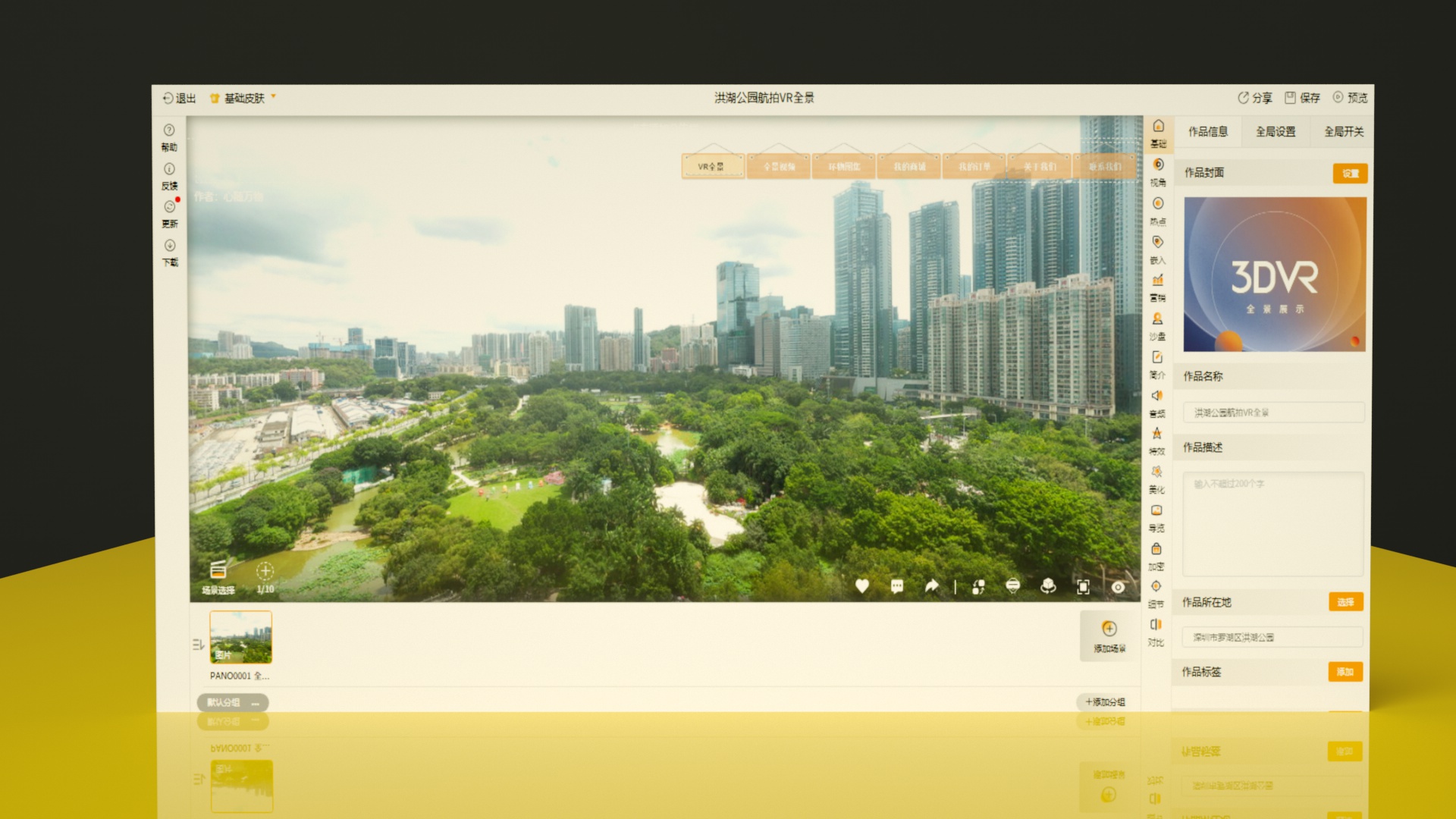Expand the 默认分组 group options

tap(256, 703)
